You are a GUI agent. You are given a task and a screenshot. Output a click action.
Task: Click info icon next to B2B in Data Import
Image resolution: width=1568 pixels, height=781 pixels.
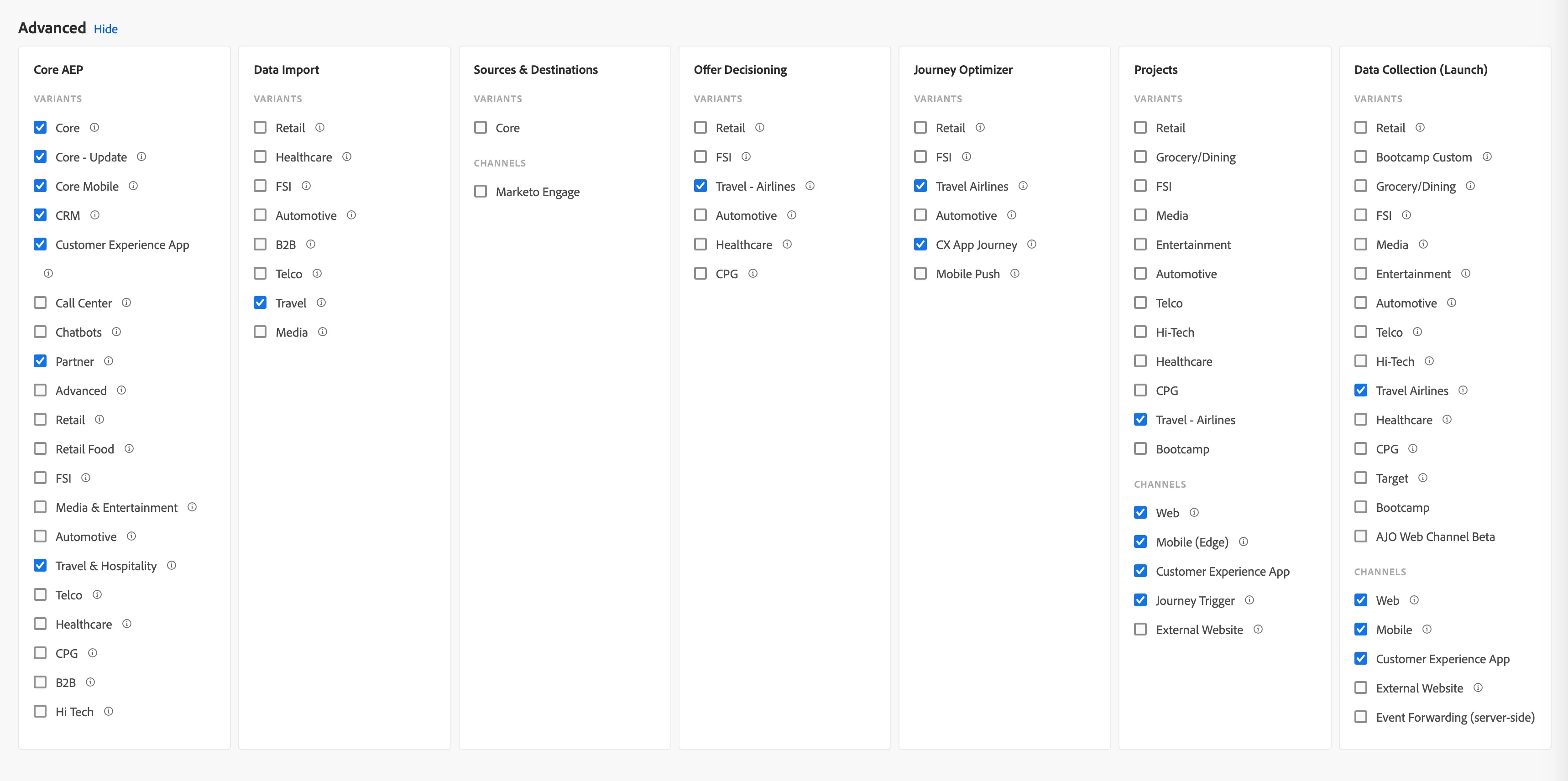tap(310, 244)
